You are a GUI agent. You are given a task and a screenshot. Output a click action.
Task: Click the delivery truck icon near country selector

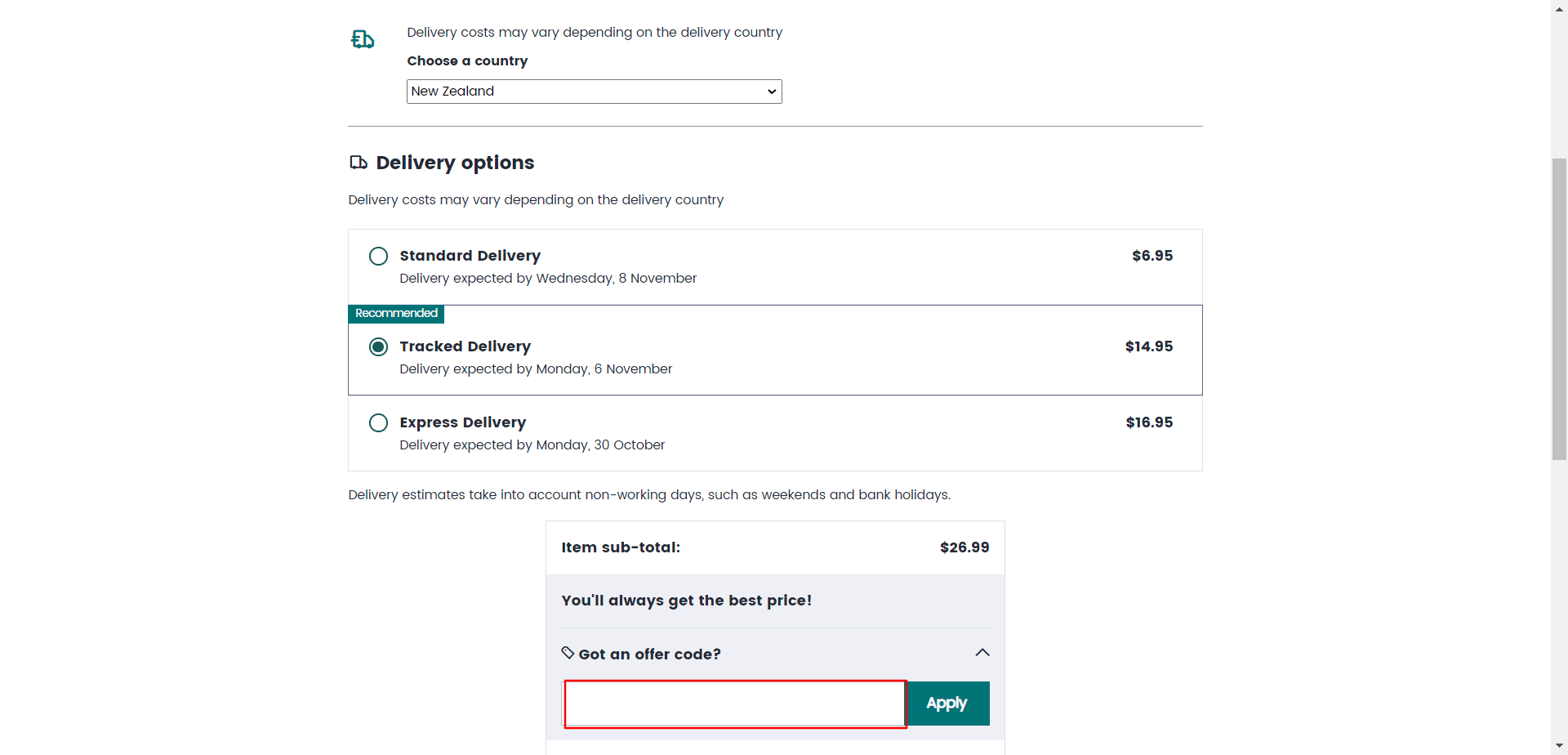[363, 38]
